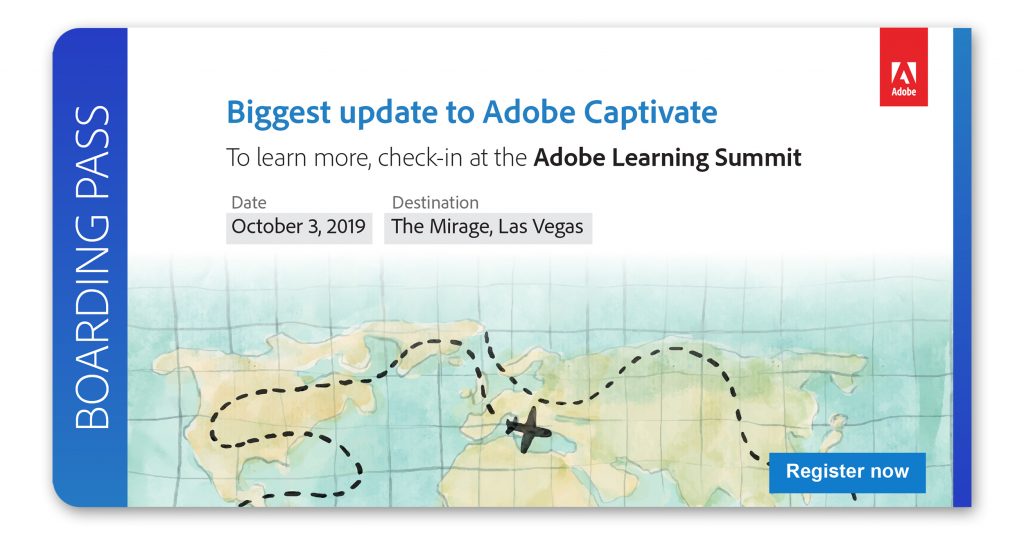Viewport: 1024px width, 536px height.
Task: Click the blue stripe on the right edge
Action: click(x=962, y=268)
